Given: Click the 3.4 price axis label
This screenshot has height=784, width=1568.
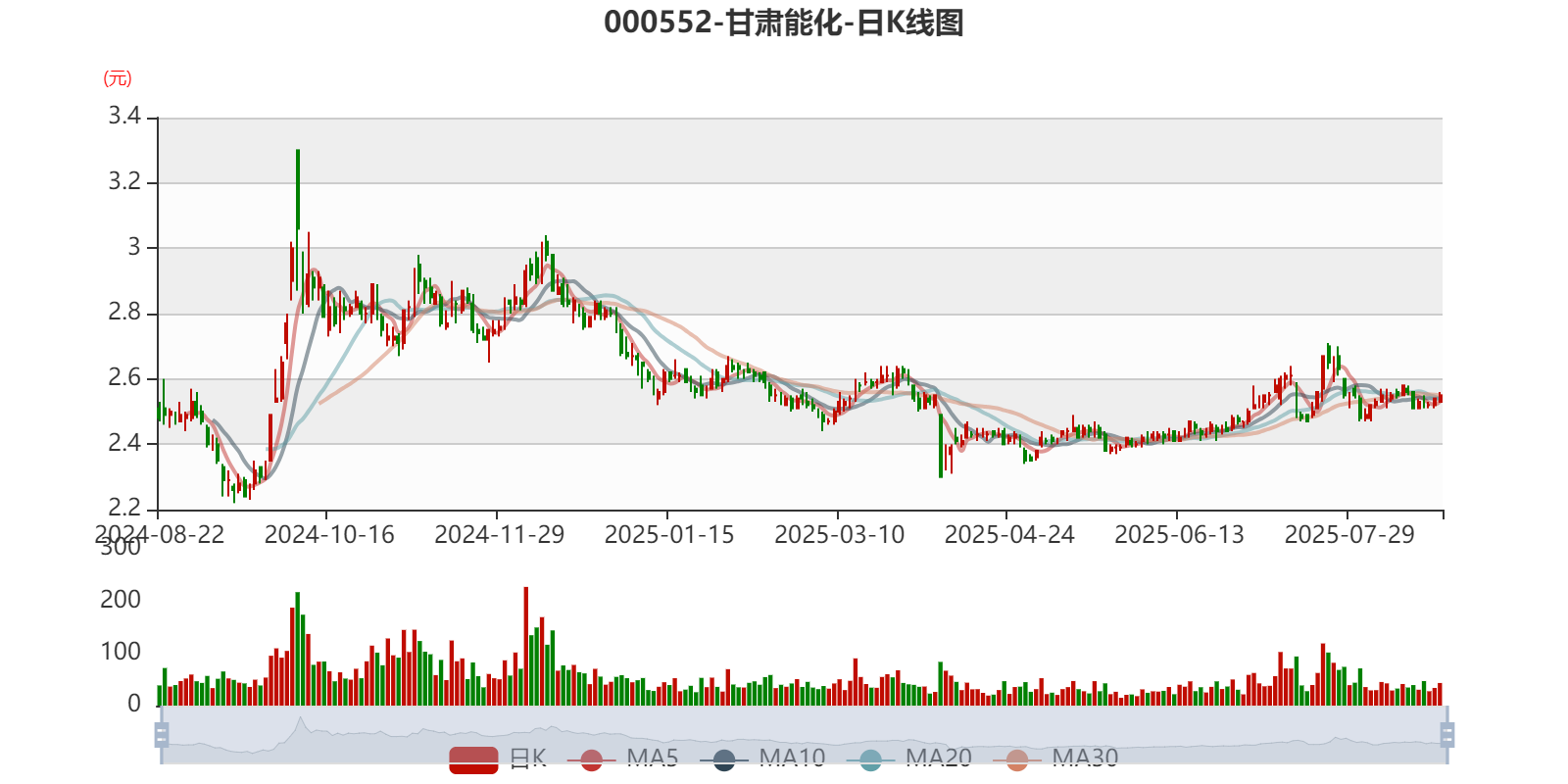Looking at the screenshot, I should point(124,117).
